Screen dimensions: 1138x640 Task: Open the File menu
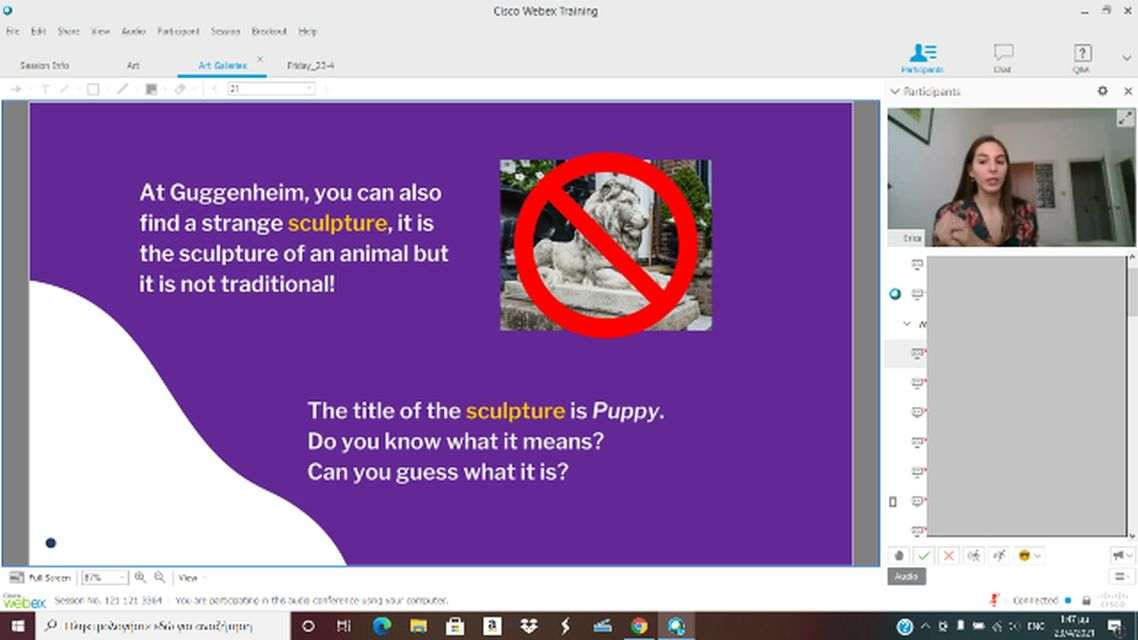[12, 31]
